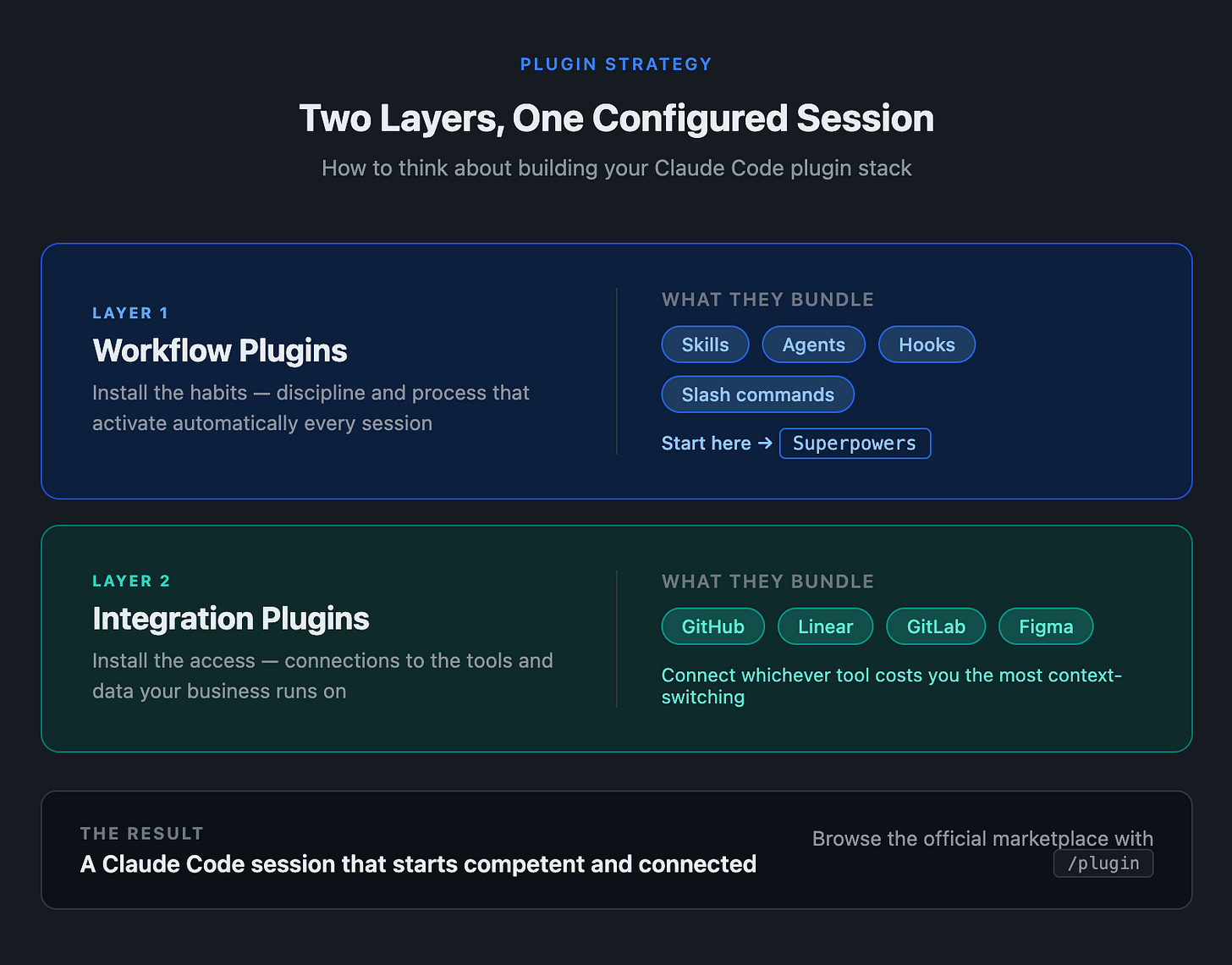1232x965 pixels.
Task: Click WHAT THEY BUNDLE label in Layer 2
Action: click(x=767, y=582)
